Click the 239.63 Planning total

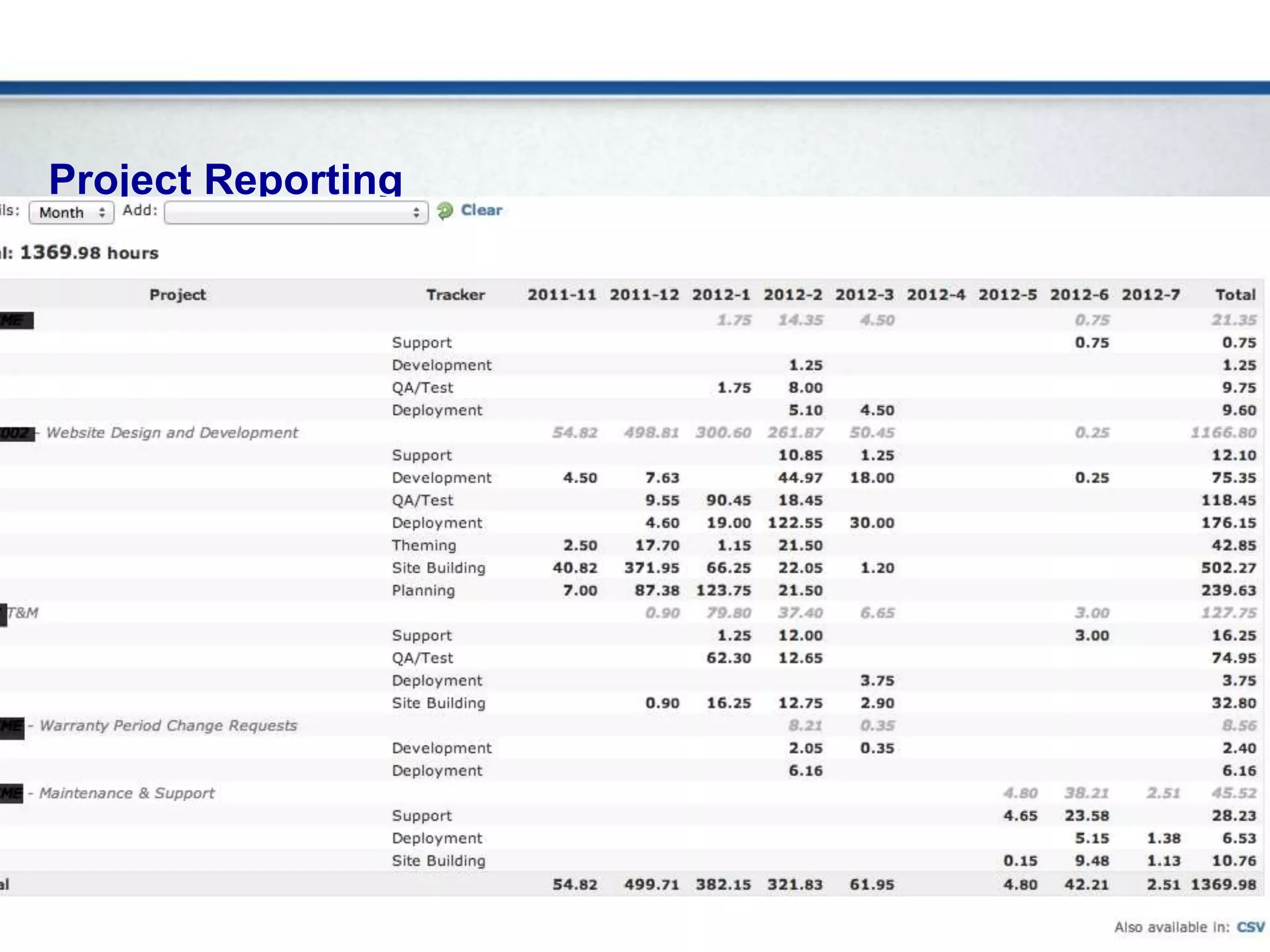[1228, 591]
